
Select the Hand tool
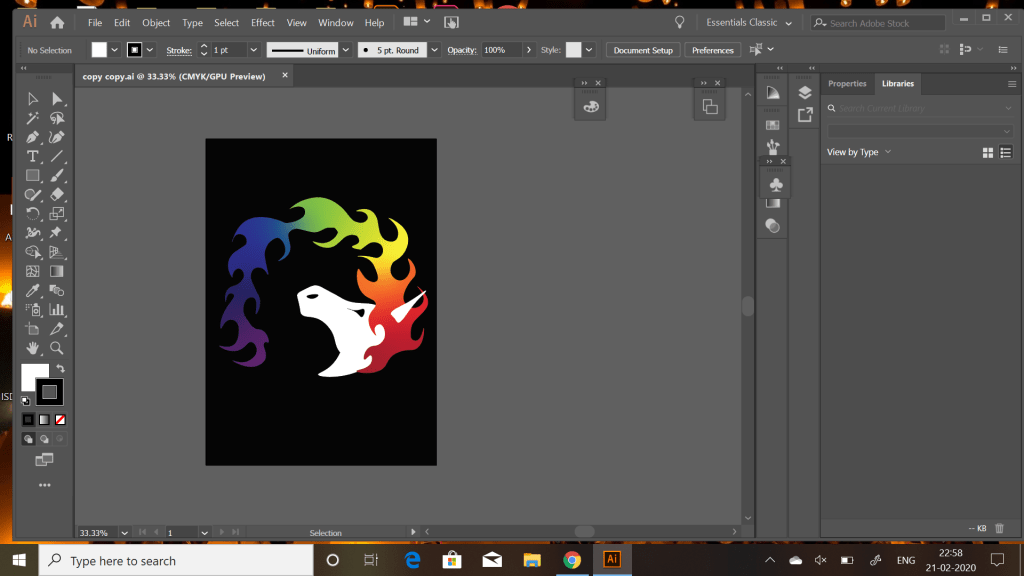(33, 348)
